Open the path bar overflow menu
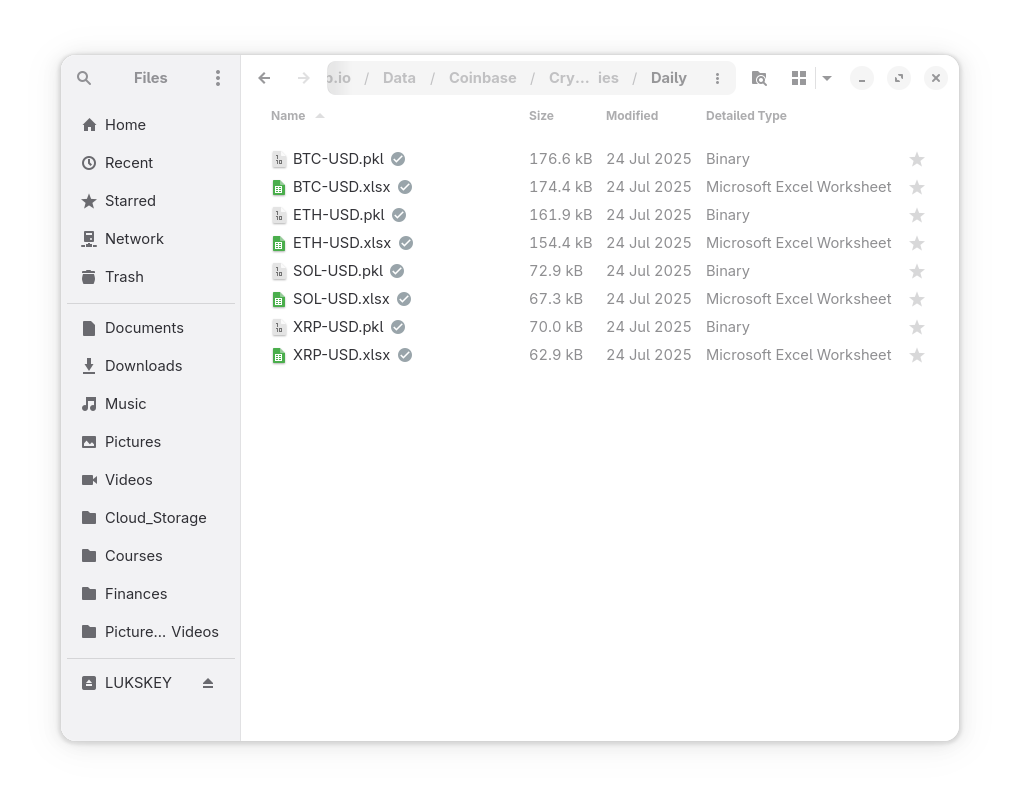1020x808 pixels. pos(717,77)
